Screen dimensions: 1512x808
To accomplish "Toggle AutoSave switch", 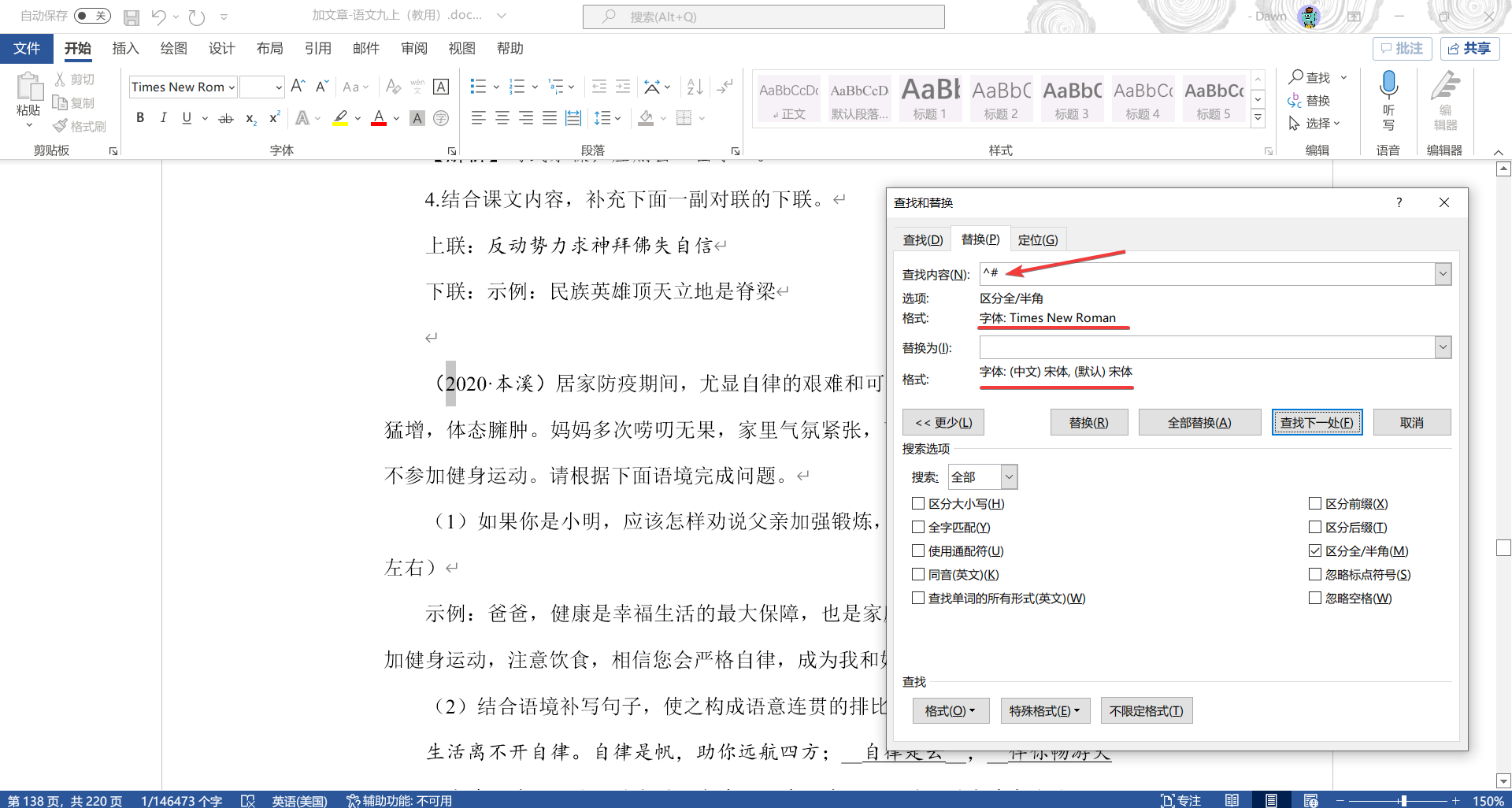I will point(92,16).
